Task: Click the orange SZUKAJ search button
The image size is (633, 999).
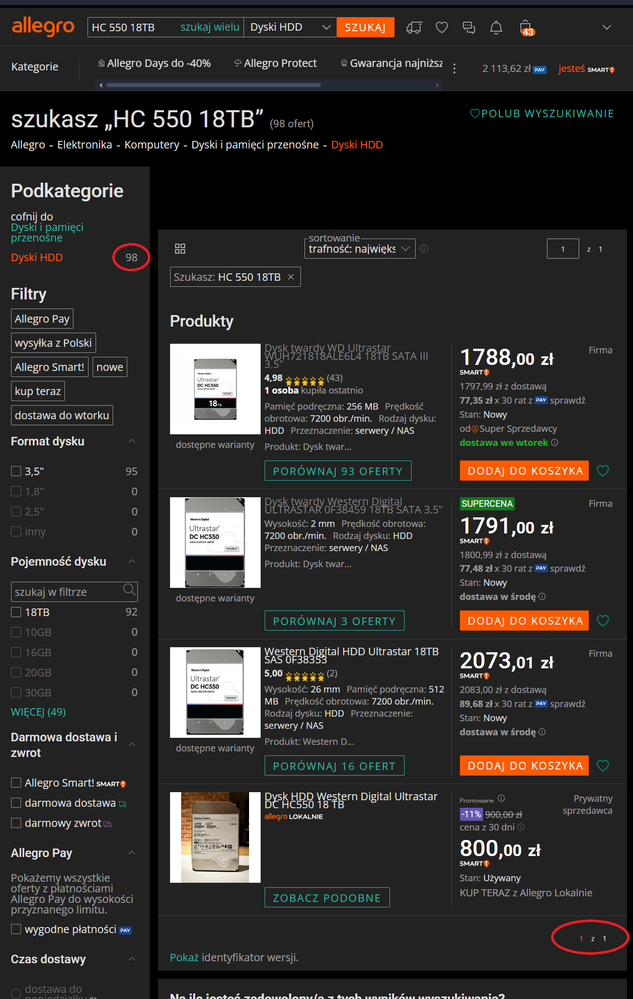Action: (366, 27)
